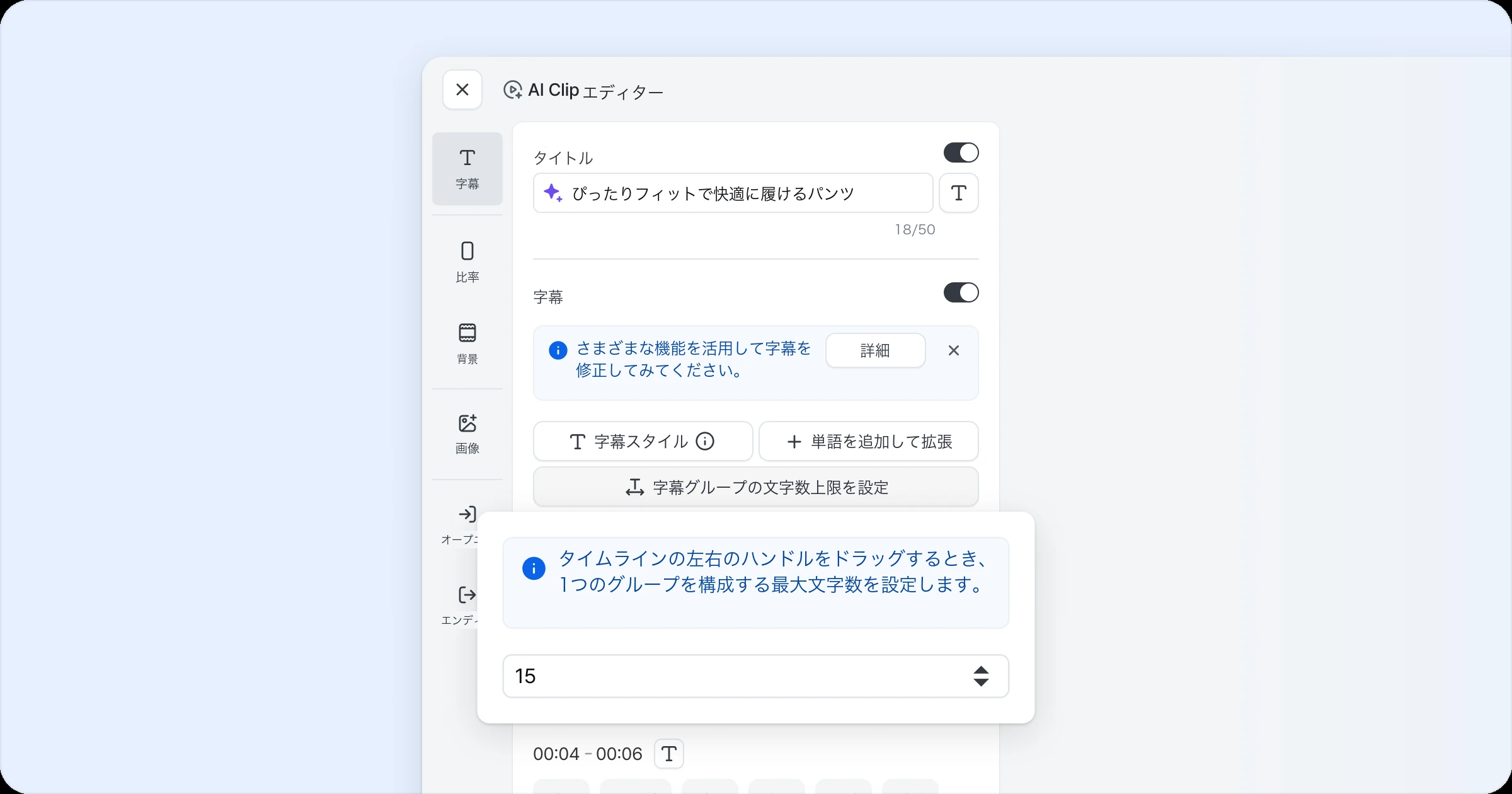Open title text style button
This screenshot has width=1512, height=794.
tap(959, 193)
